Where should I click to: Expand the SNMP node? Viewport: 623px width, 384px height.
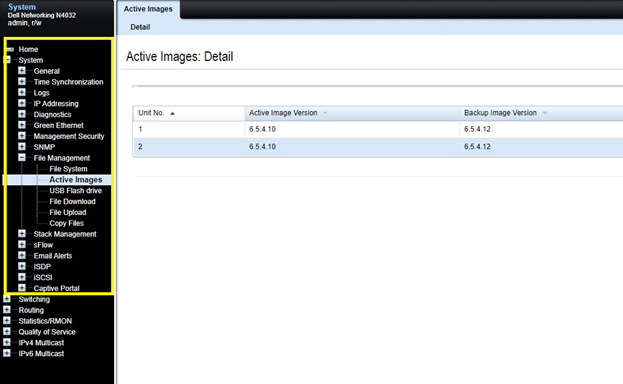point(22,147)
